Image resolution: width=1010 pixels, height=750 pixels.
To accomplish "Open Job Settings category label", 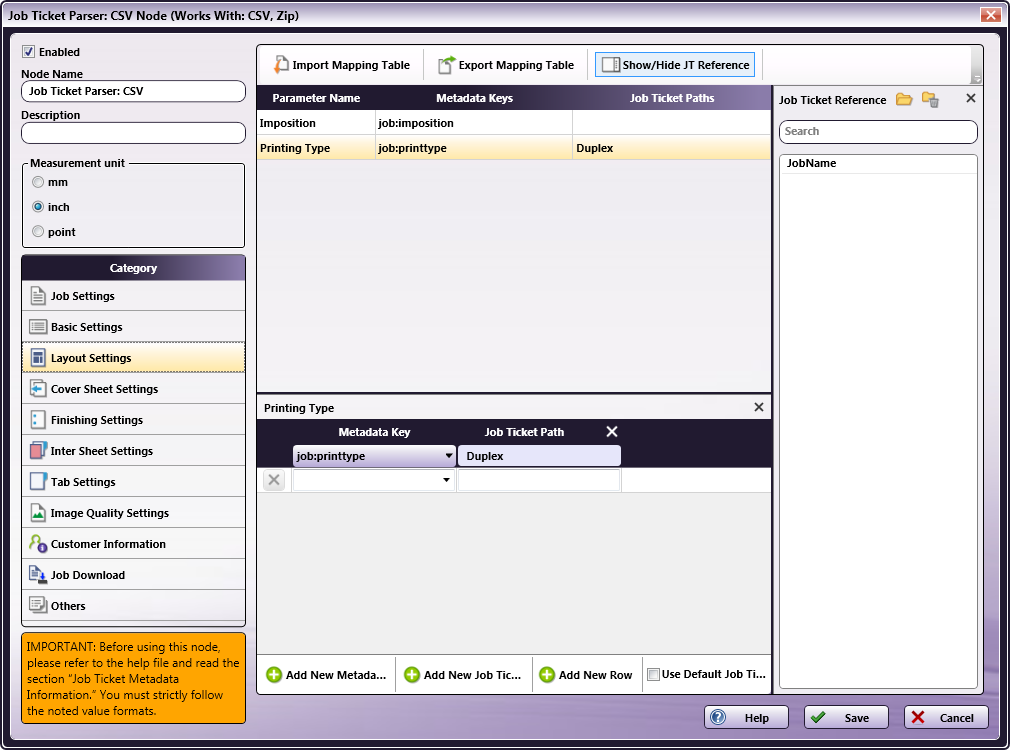I will [x=82, y=296].
